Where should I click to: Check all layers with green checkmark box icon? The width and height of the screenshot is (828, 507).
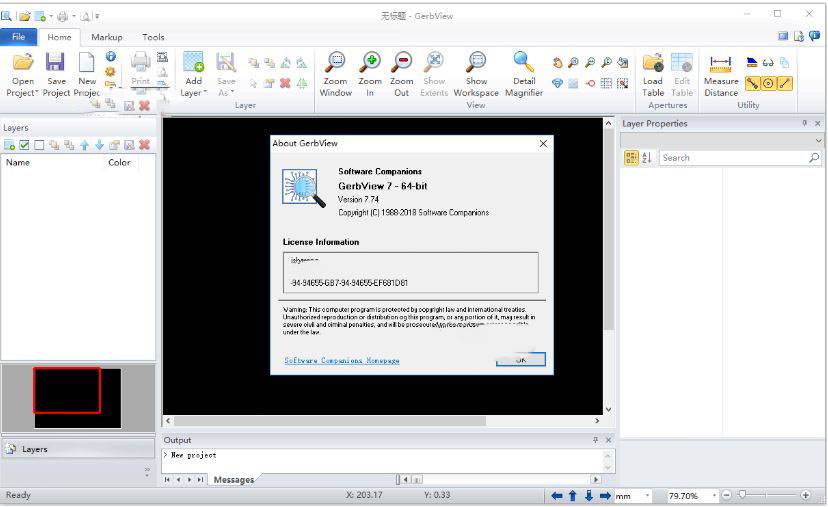pyautogui.click(x=24, y=145)
